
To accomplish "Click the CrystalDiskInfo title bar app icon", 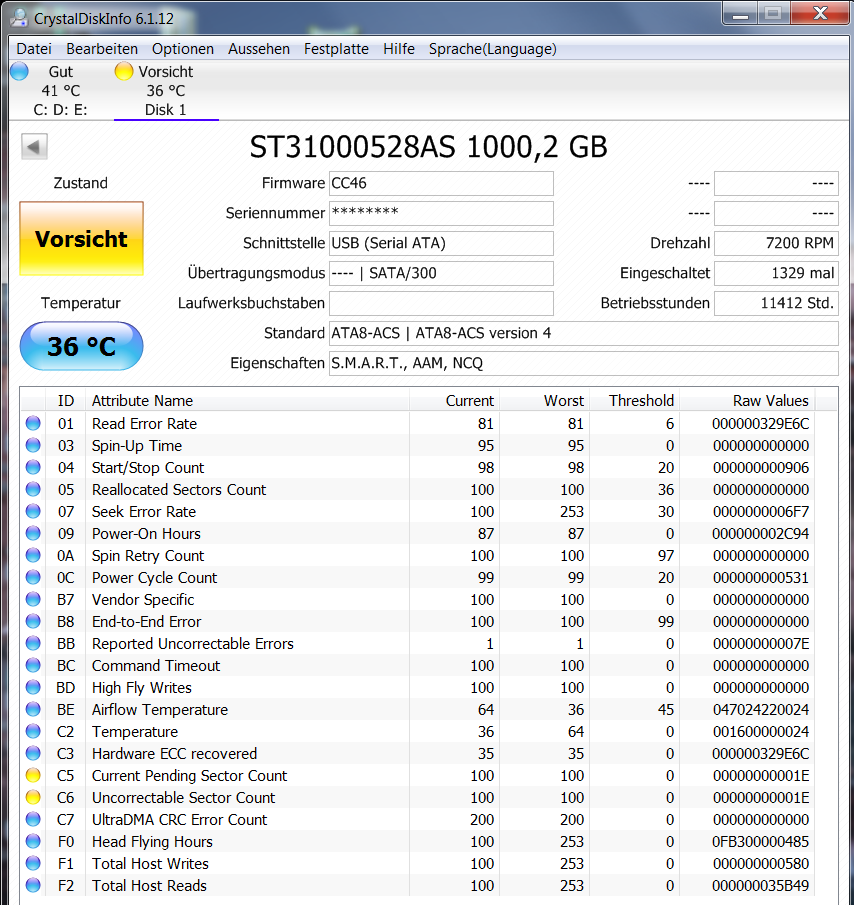I will coord(20,18).
